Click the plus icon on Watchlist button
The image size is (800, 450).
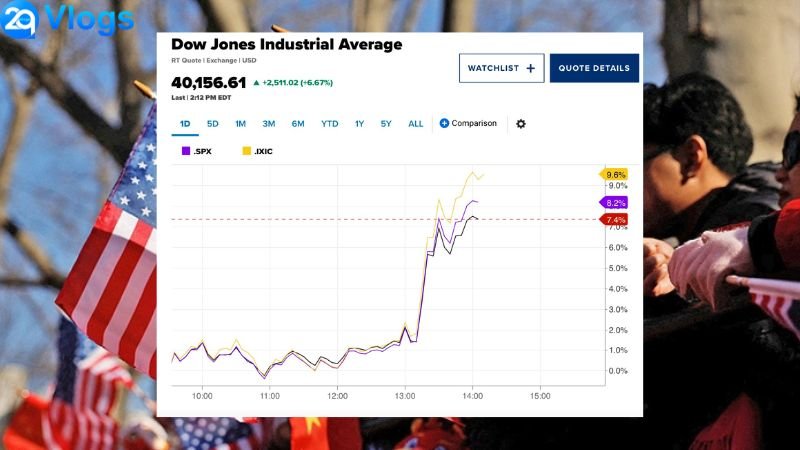click(531, 68)
